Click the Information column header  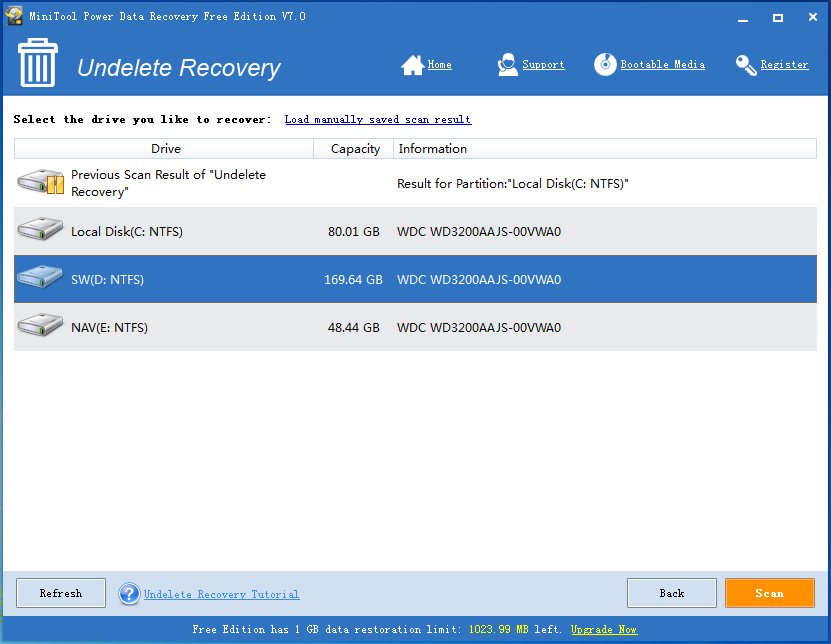(605, 148)
